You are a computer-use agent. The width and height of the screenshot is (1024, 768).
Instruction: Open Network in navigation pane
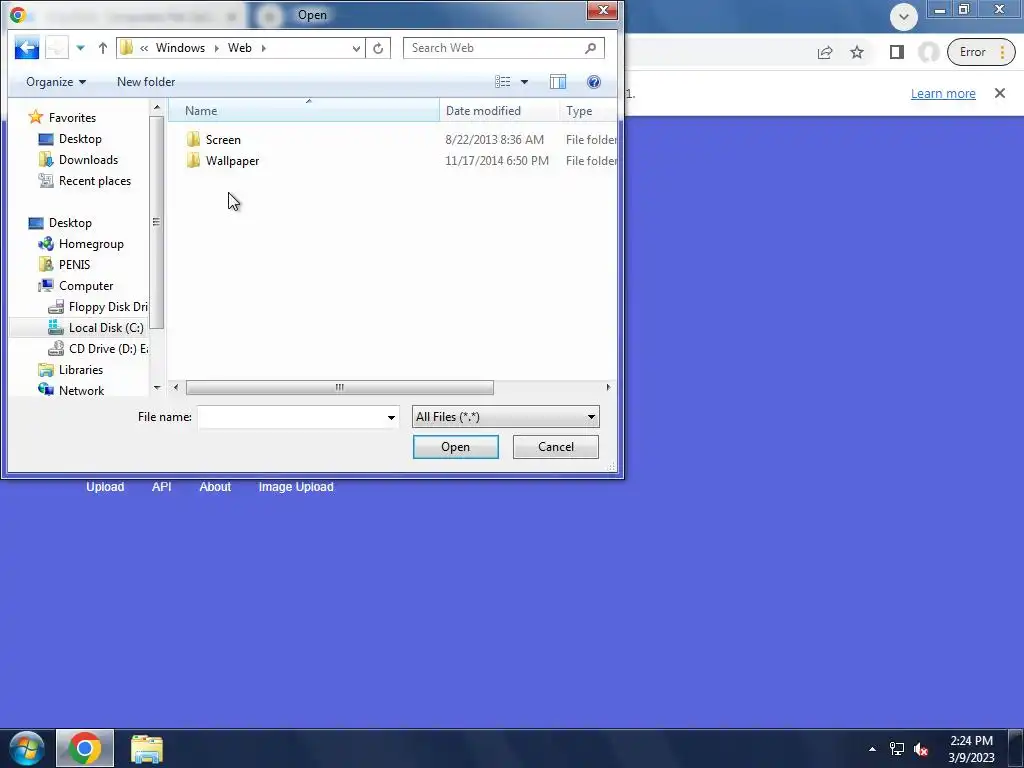pyautogui.click(x=81, y=391)
